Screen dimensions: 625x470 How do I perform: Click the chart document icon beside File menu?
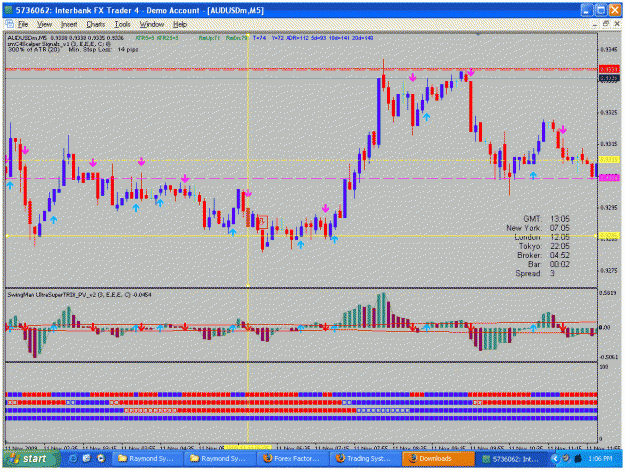point(10,24)
